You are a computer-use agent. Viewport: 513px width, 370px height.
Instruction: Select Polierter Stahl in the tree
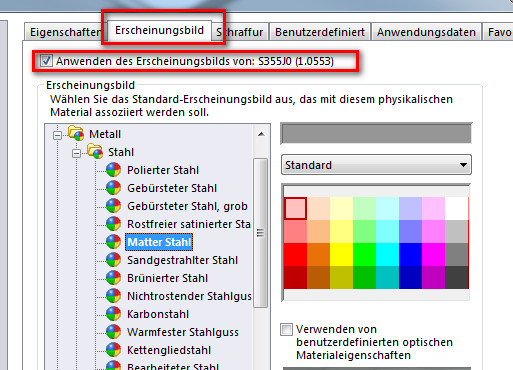[x=163, y=170]
